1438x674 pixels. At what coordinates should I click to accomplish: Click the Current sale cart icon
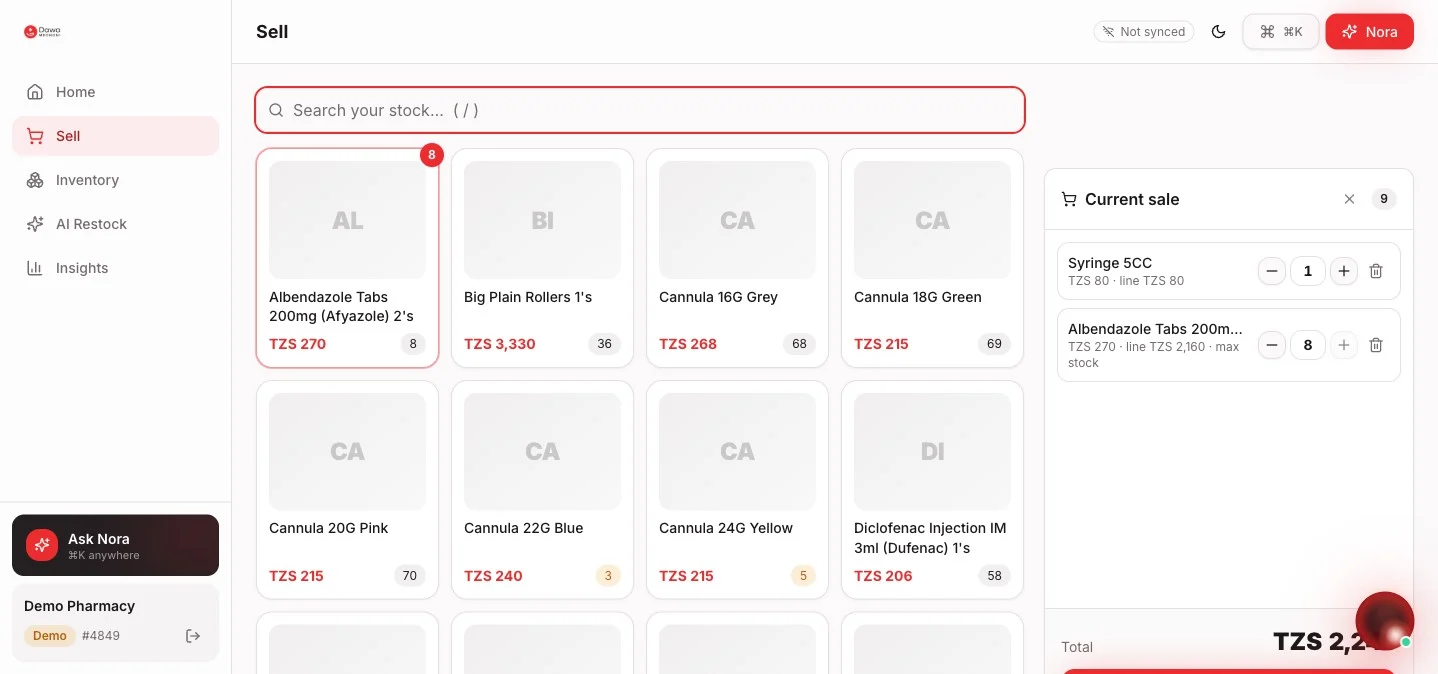[1069, 199]
